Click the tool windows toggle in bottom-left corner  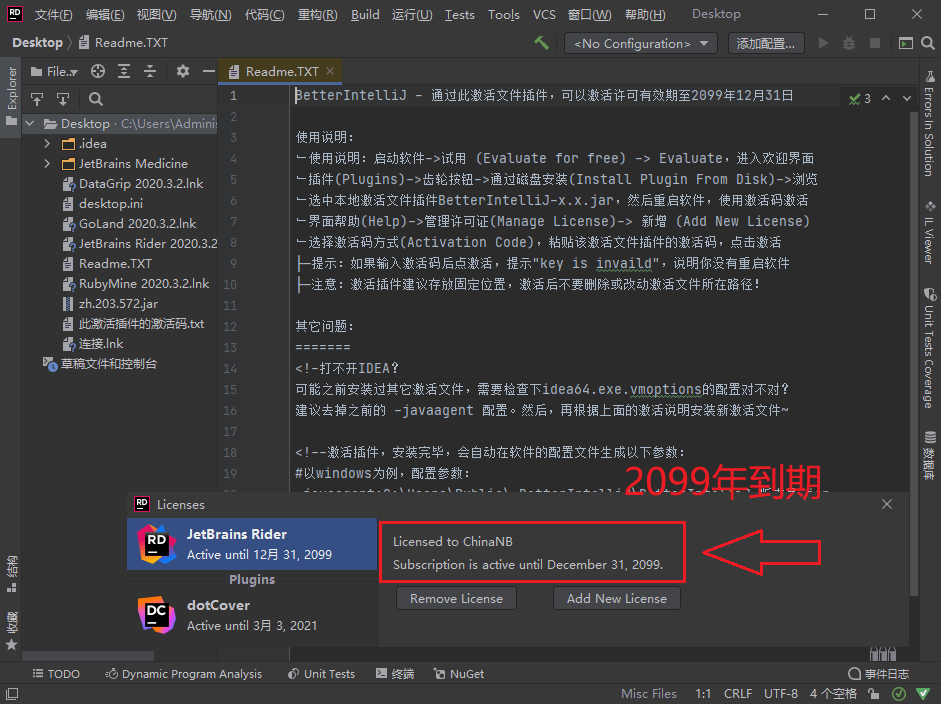[x=12, y=694]
